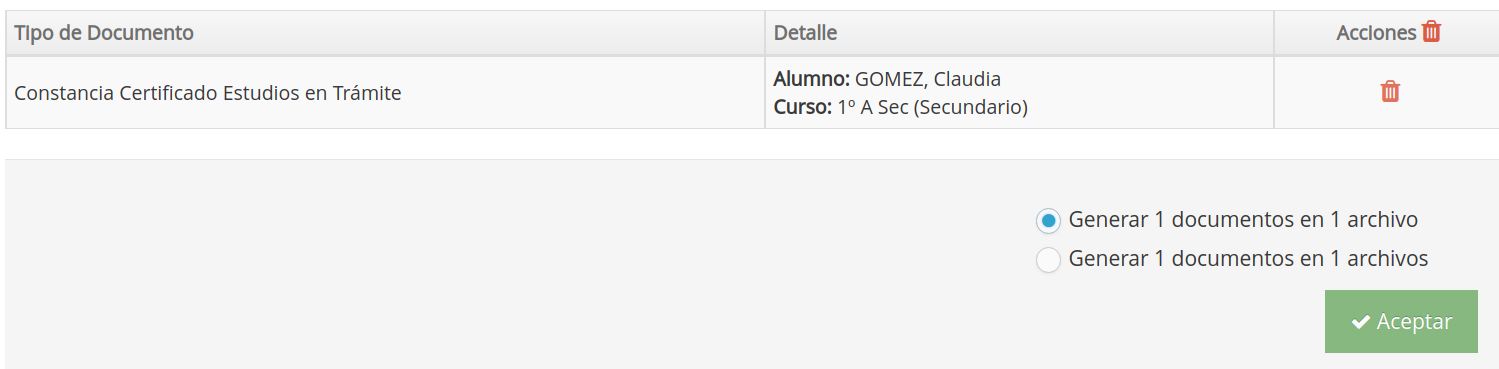Click the green Aceptar button
This screenshot has height=369, width=1499.
pyautogui.click(x=1401, y=321)
